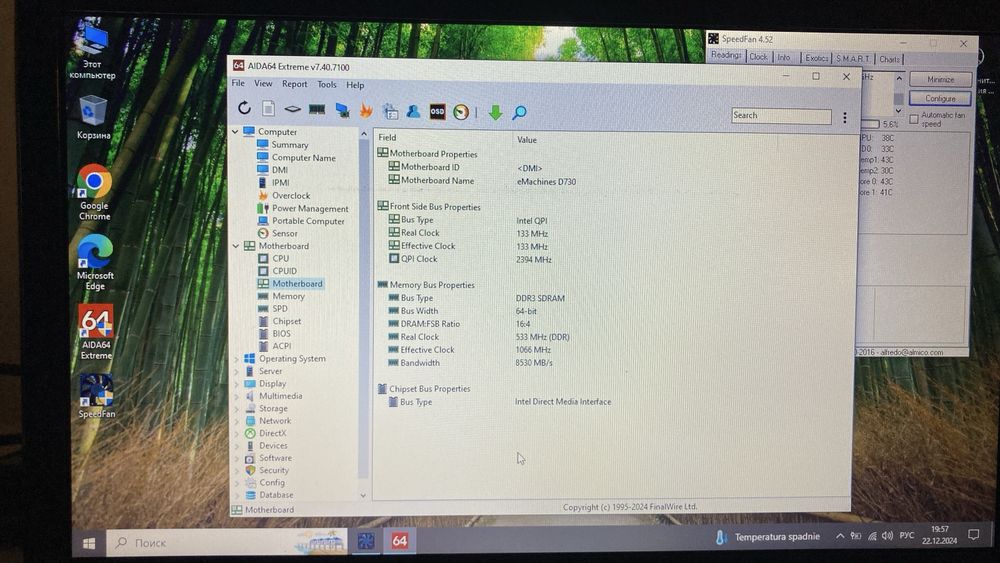Click the memory module toolbar icon
Screen dimensions: 1000x563
[x=317, y=110]
